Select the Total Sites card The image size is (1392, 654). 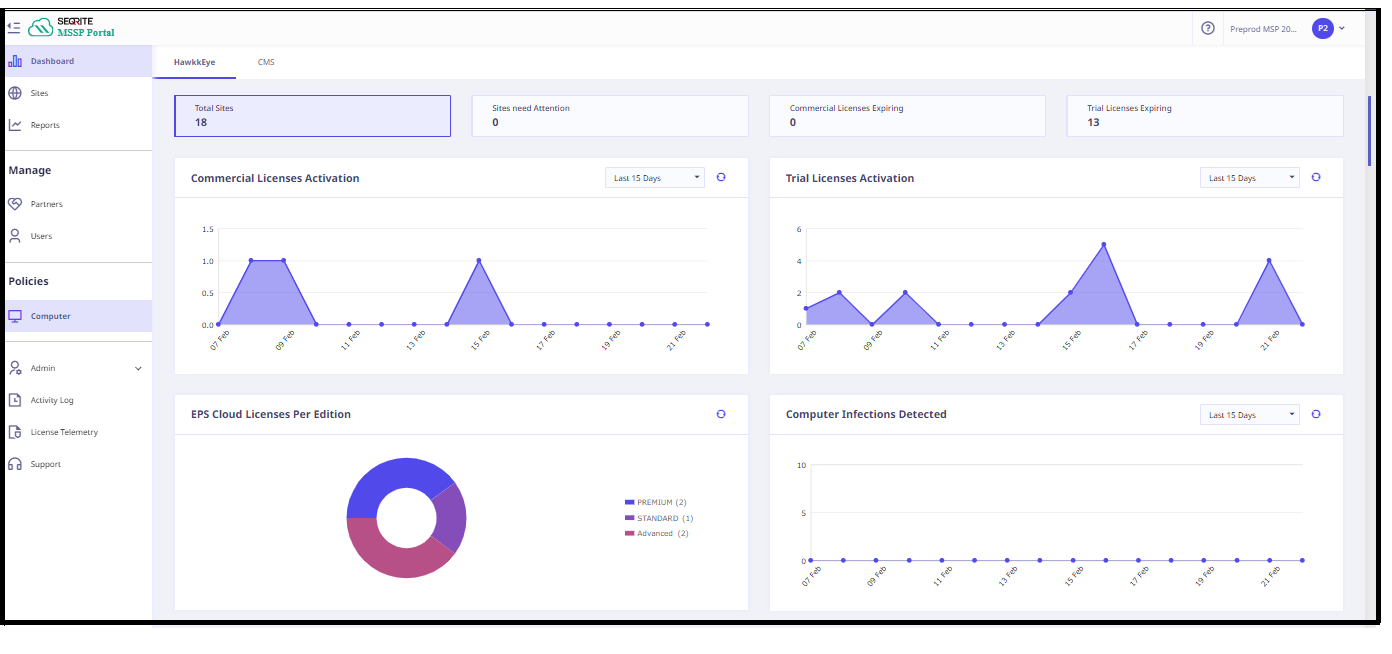click(x=312, y=116)
